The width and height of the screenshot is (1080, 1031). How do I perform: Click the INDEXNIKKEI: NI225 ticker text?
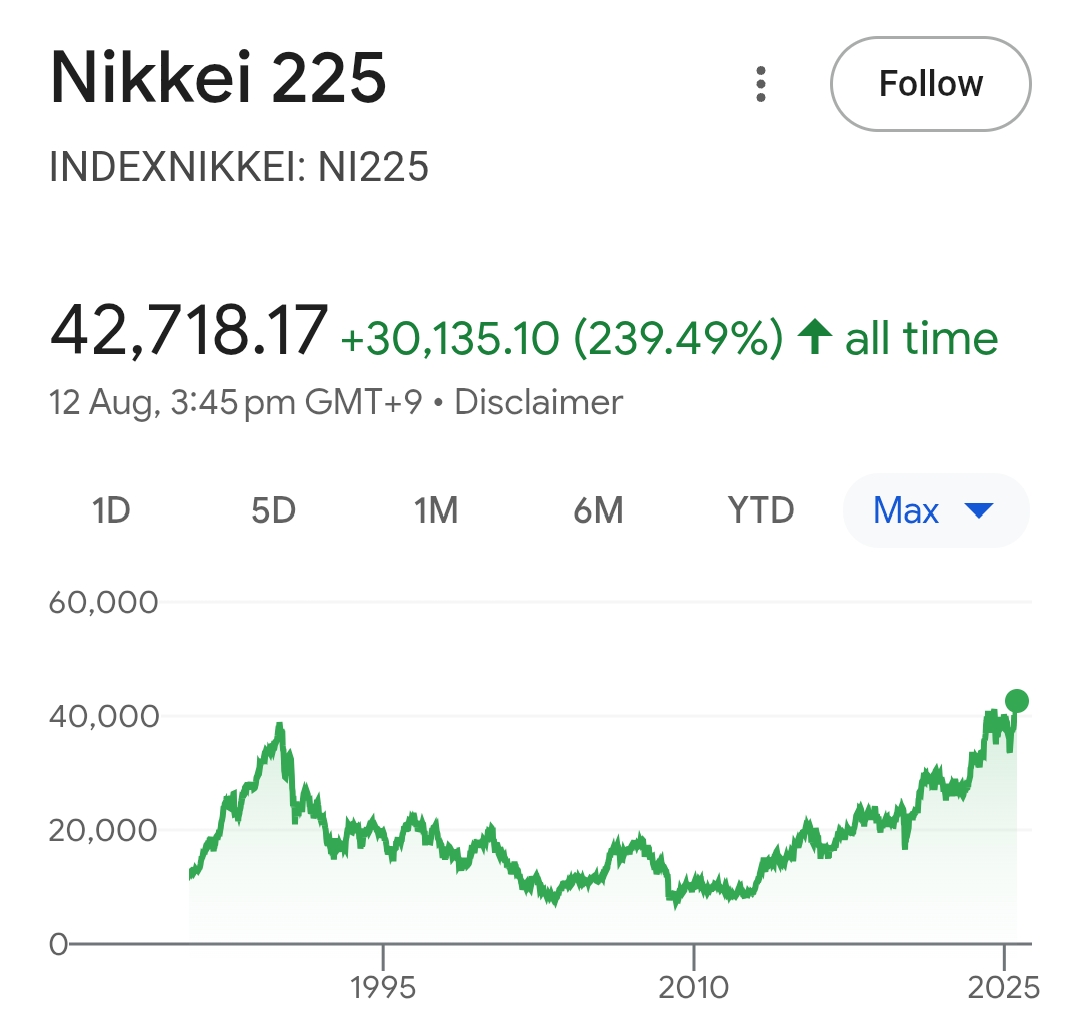point(239,167)
